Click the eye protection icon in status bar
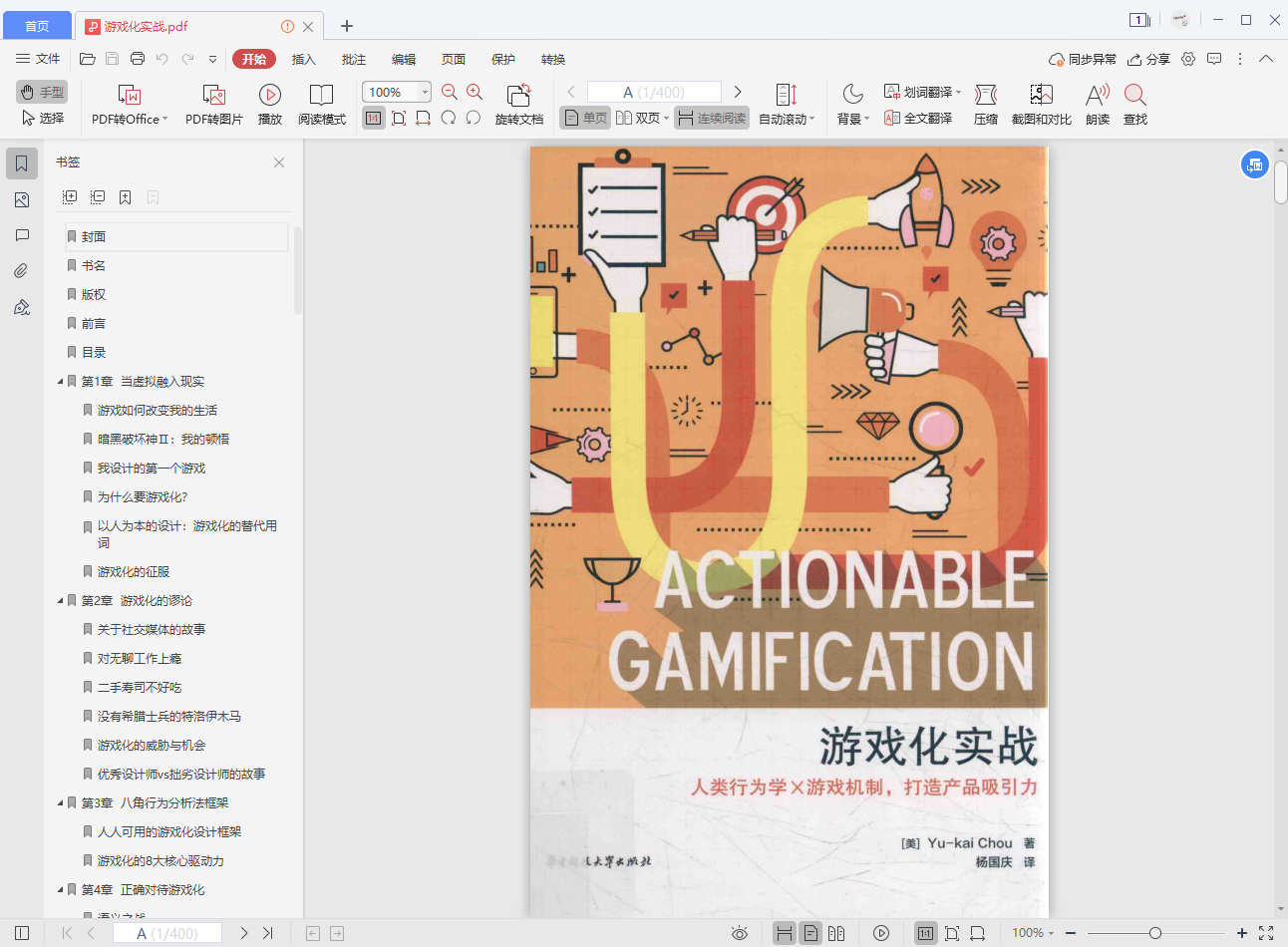Image resolution: width=1288 pixels, height=947 pixels. click(x=740, y=933)
